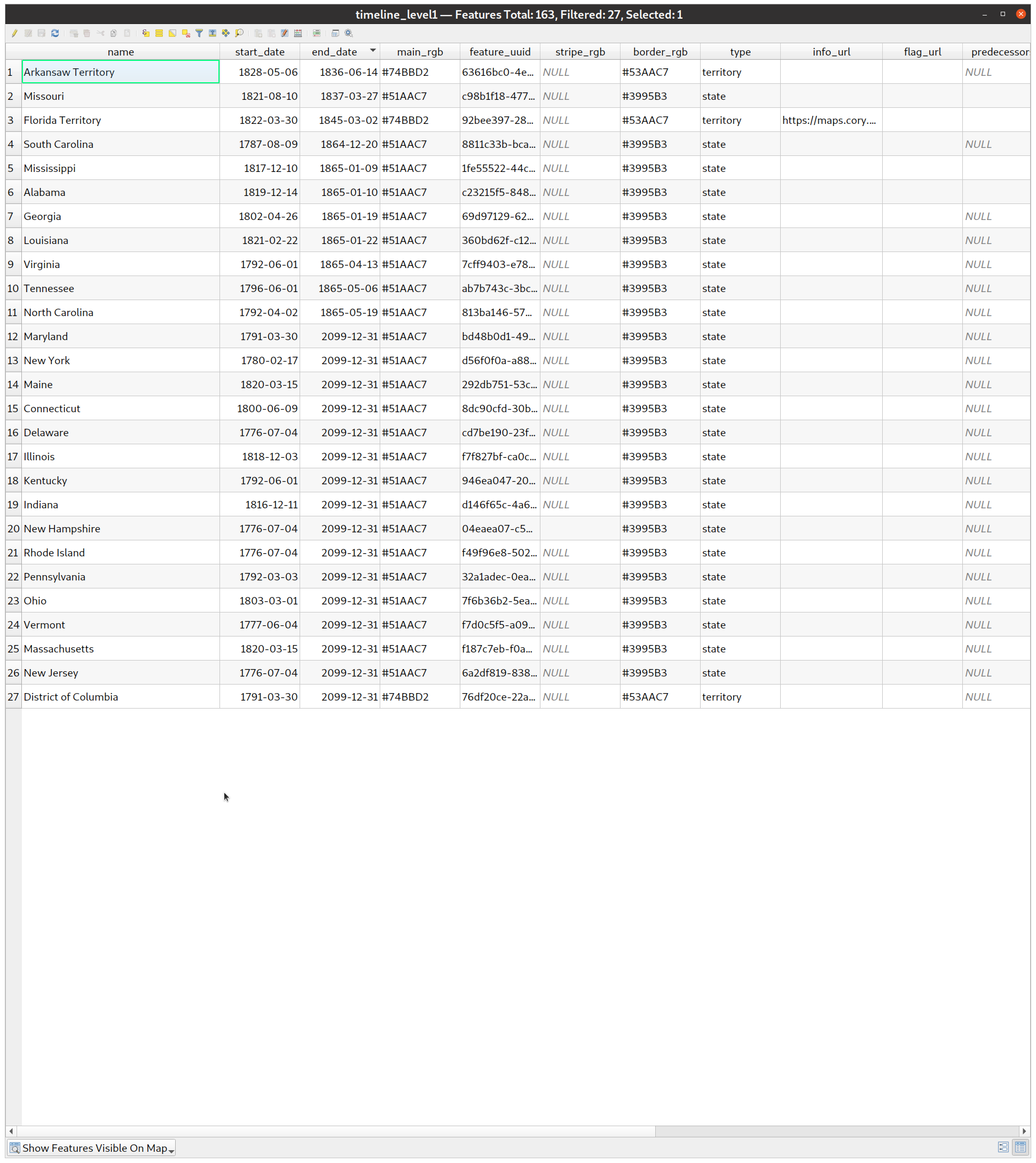Viewport: 1036px width, 1163px height.
Task: Click the name column header
Action: pyautogui.click(x=121, y=52)
